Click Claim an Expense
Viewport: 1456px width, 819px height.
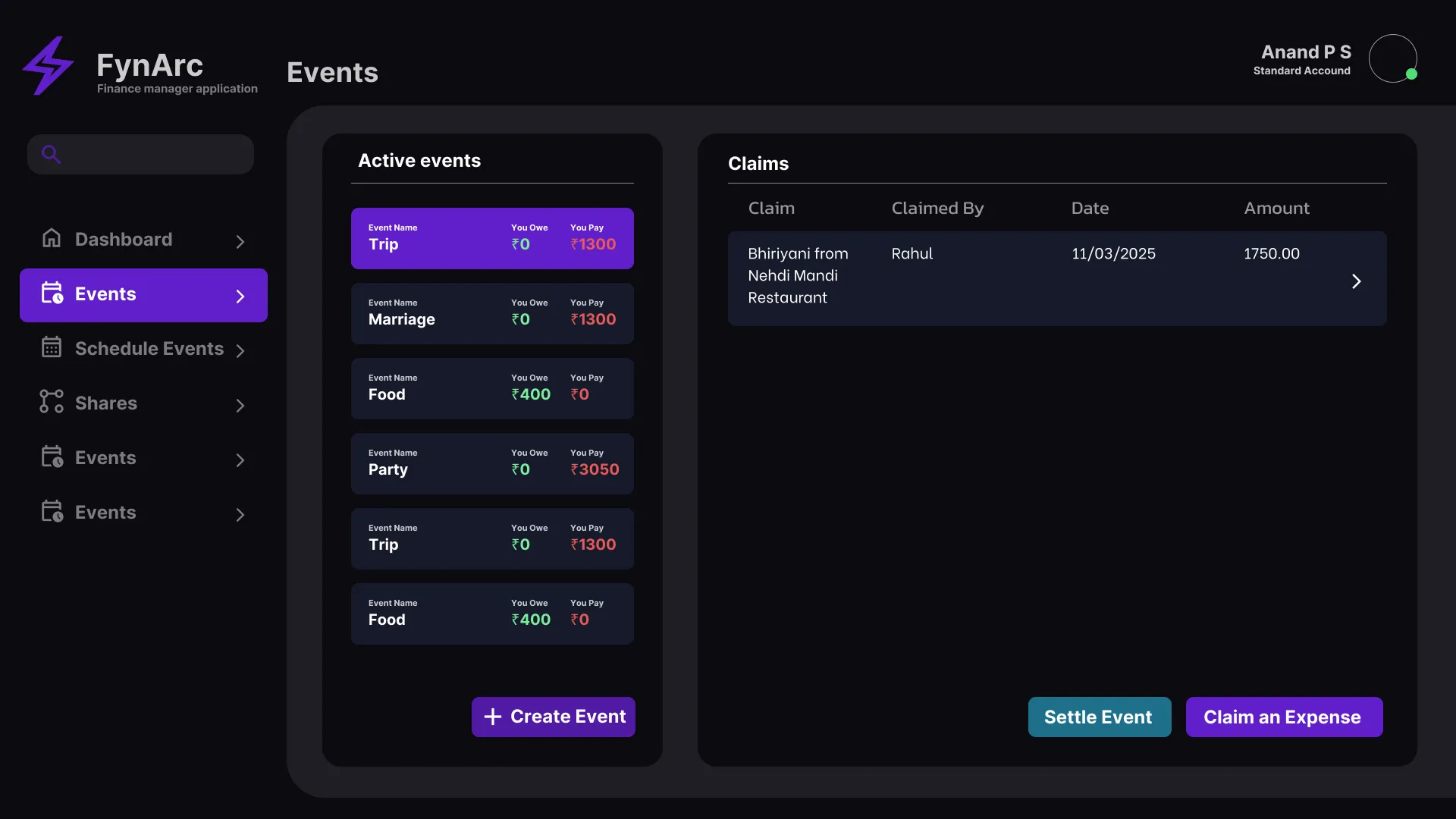pos(1283,717)
